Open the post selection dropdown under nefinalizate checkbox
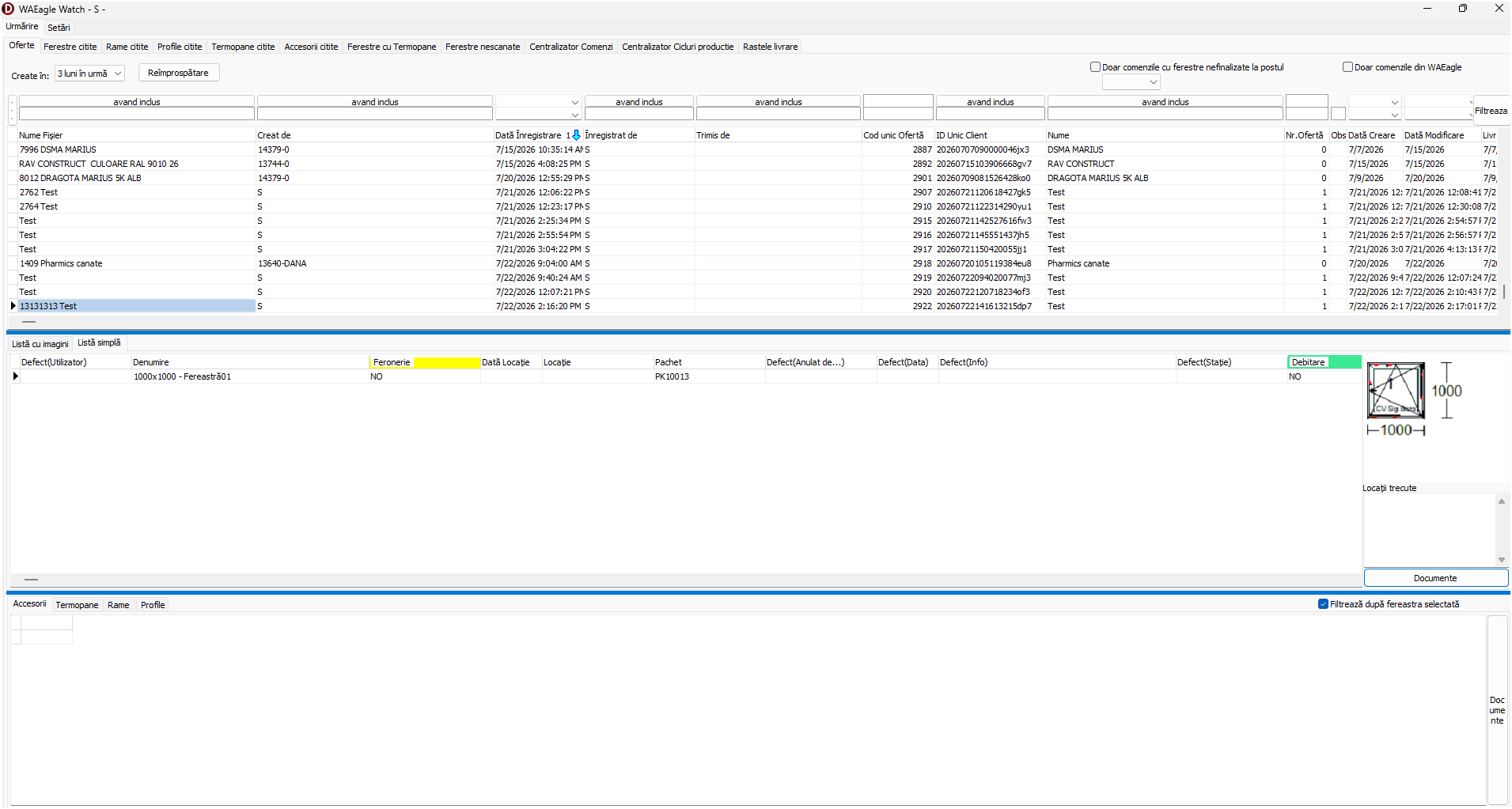This screenshot has width=1512, height=809. pyautogui.click(x=1153, y=82)
